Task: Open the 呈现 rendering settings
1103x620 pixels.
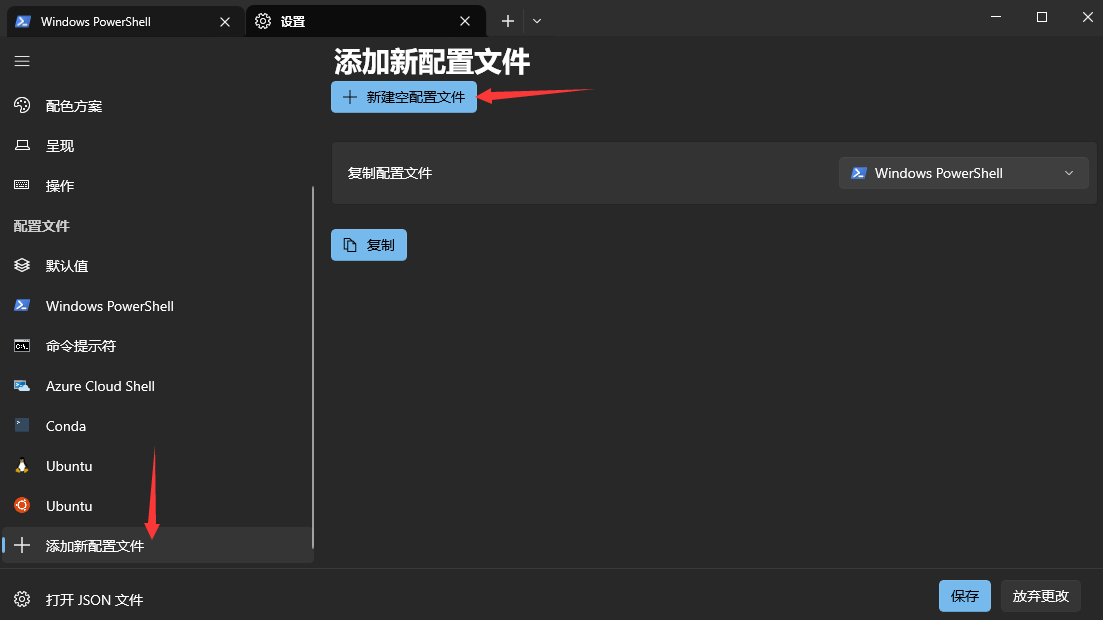Action: 60,146
